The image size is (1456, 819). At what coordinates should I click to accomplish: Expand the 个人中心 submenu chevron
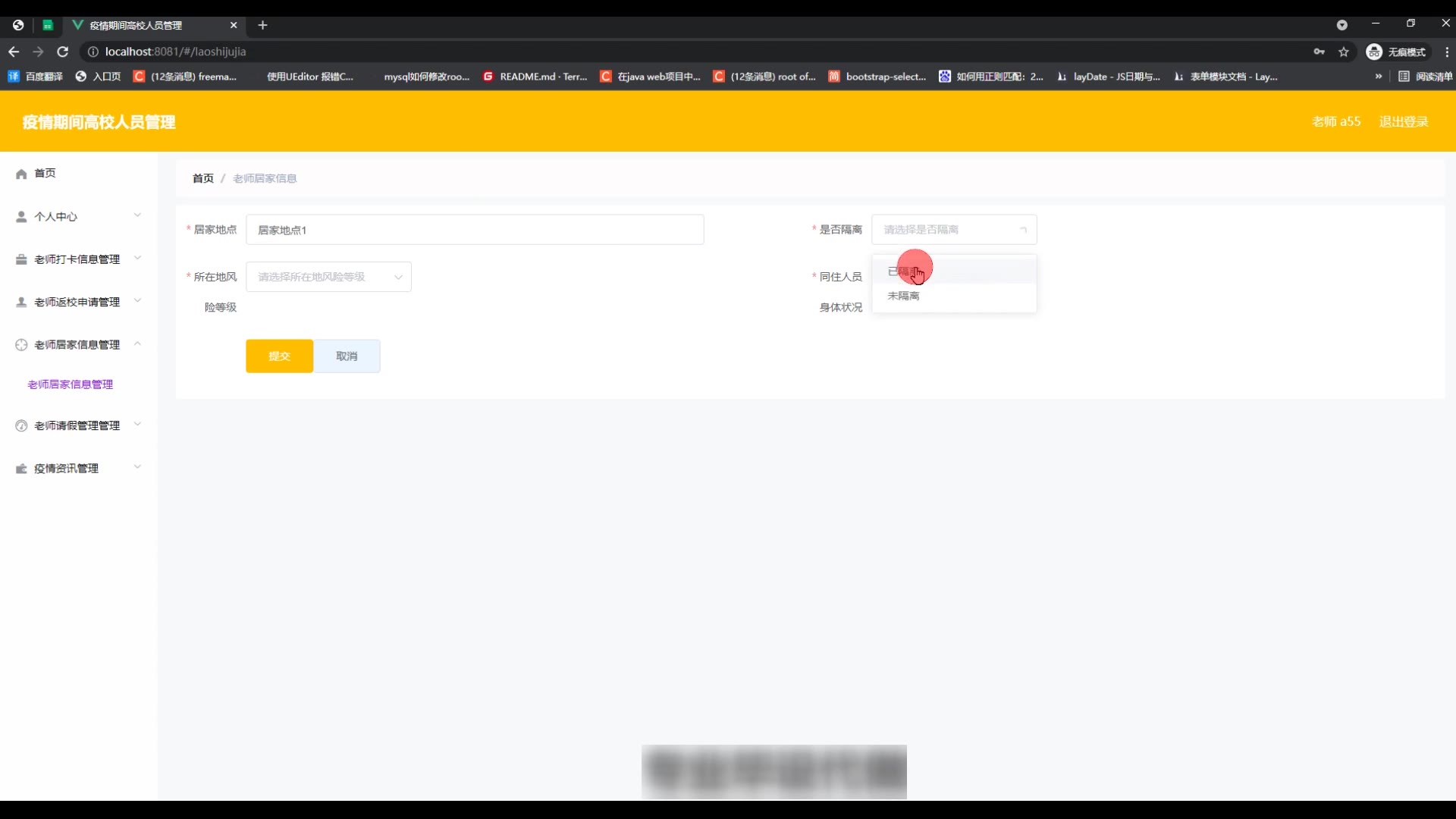(137, 216)
